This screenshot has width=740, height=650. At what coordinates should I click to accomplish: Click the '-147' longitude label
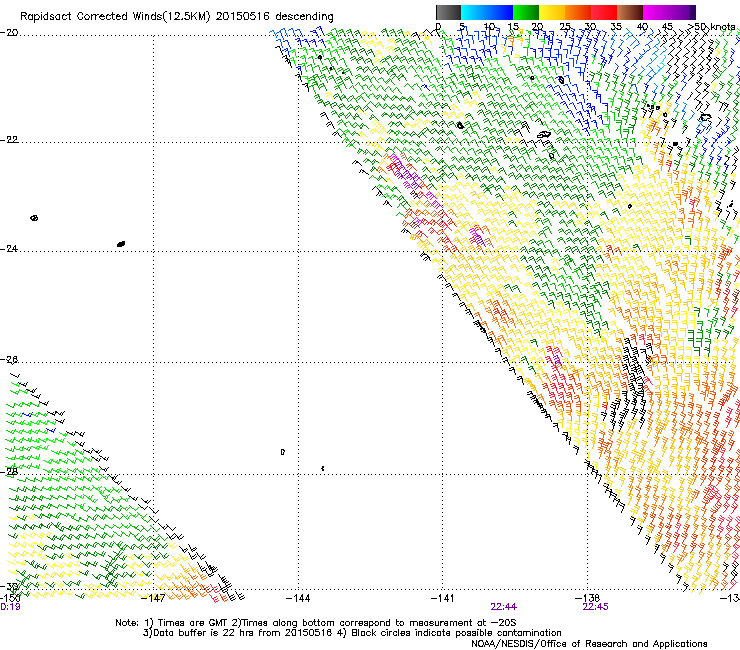tap(153, 598)
